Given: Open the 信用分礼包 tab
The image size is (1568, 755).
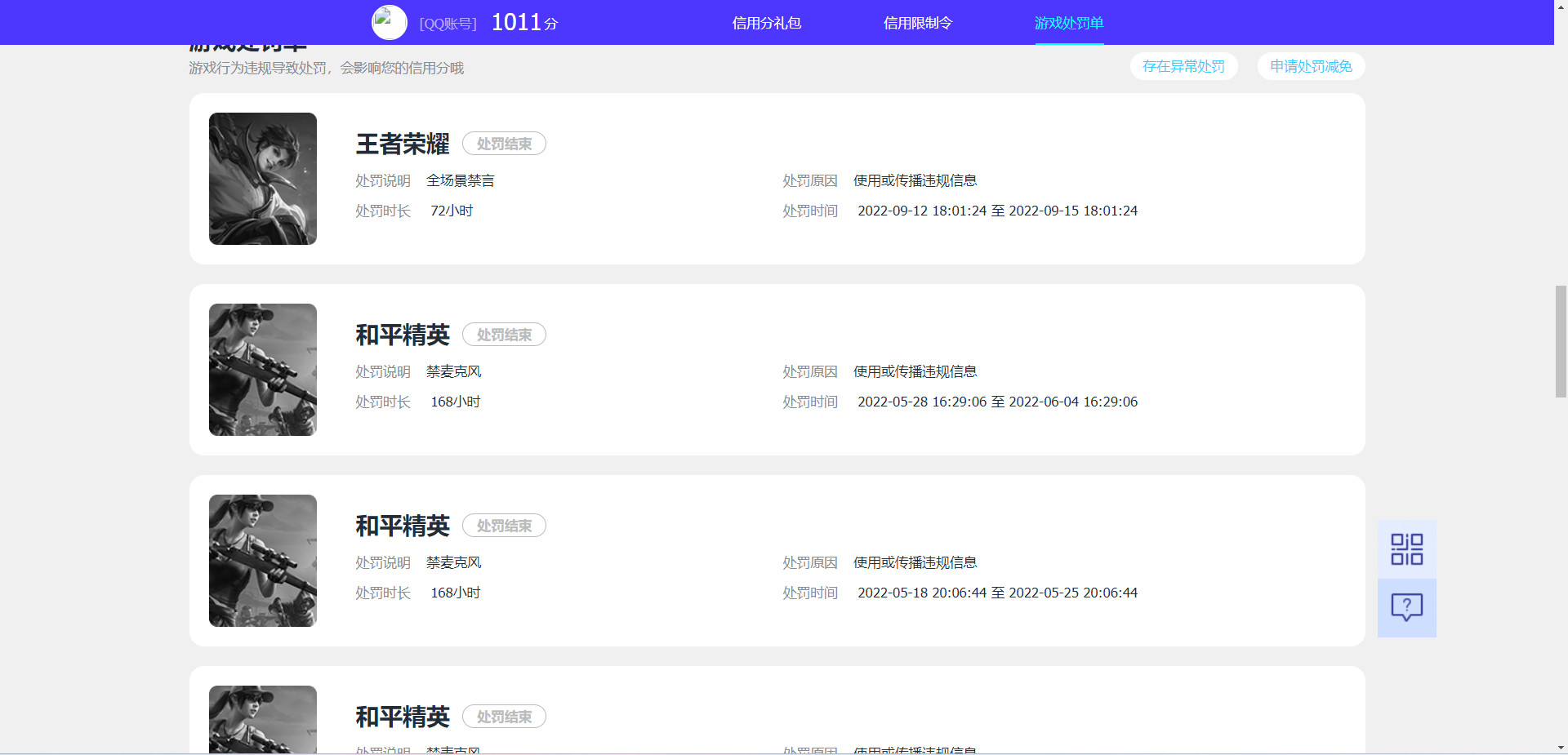Looking at the screenshot, I should (766, 23).
